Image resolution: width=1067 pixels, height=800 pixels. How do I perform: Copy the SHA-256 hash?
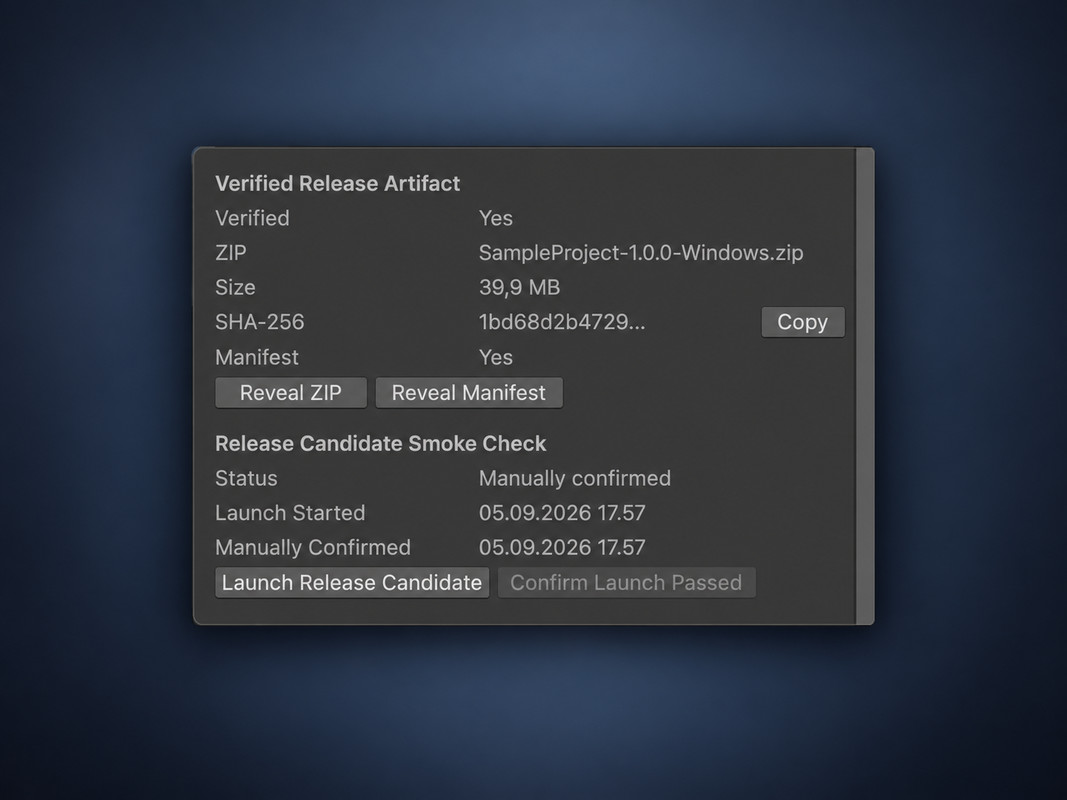803,322
